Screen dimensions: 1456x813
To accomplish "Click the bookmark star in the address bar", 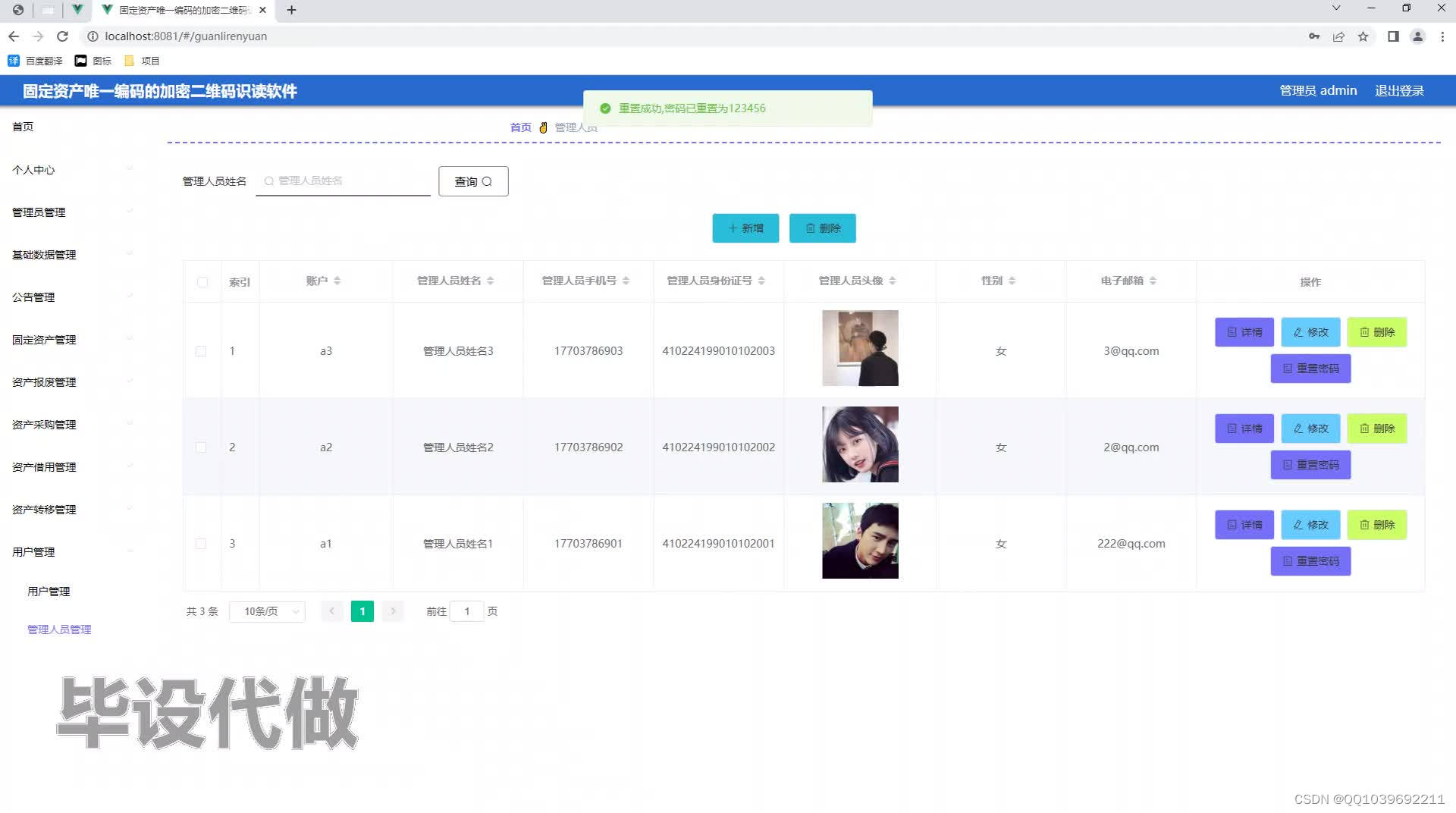I will coord(1363,36).
